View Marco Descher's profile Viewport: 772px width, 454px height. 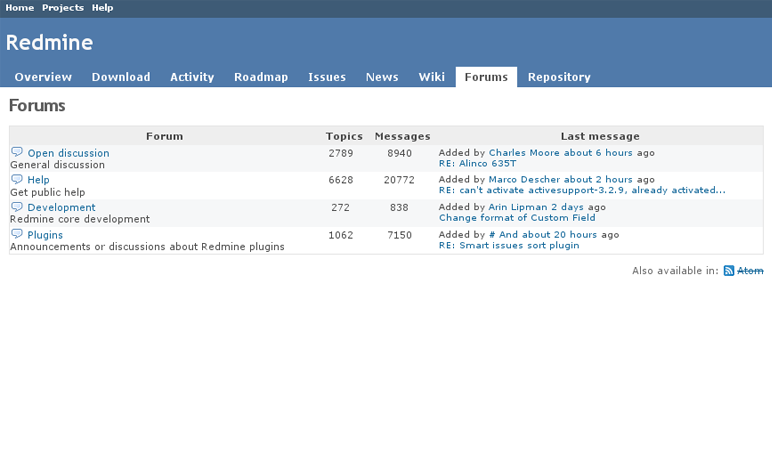tap(524, 180)
